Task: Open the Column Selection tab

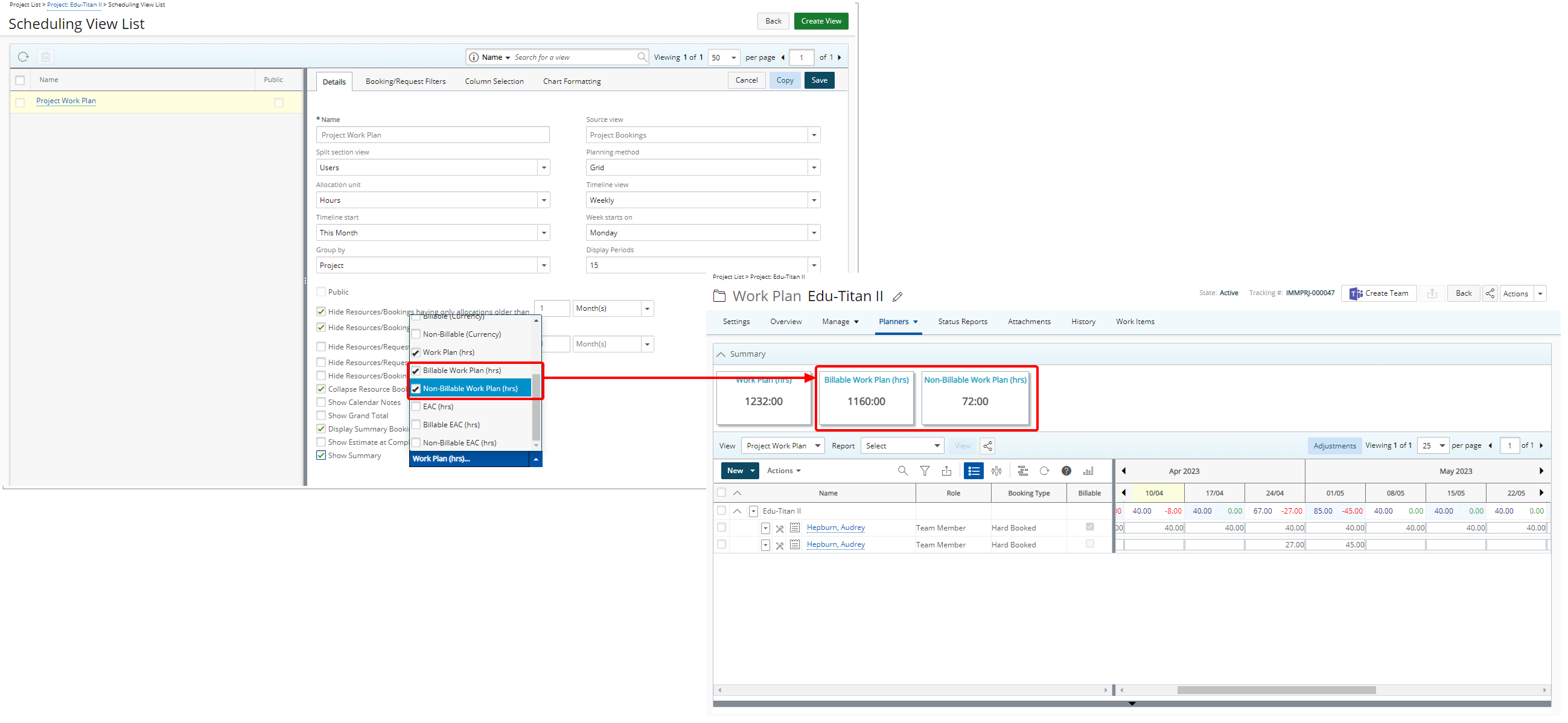Action: coord(494,81)
